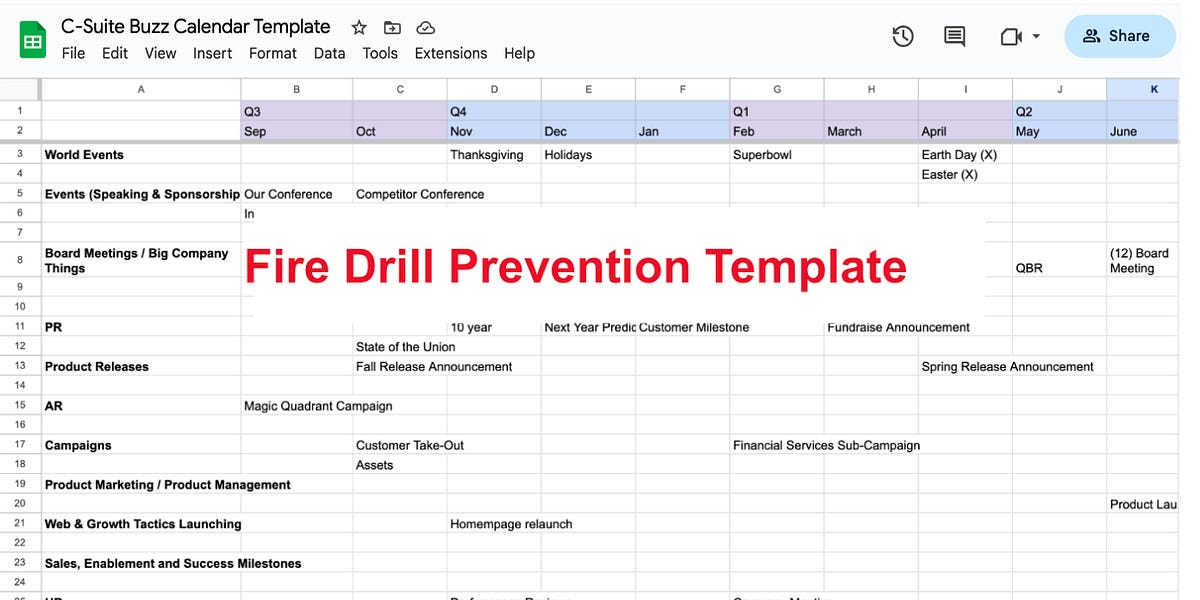Open the comment history icon
This screenshot has height=600, width=1200.
point(953,35)
